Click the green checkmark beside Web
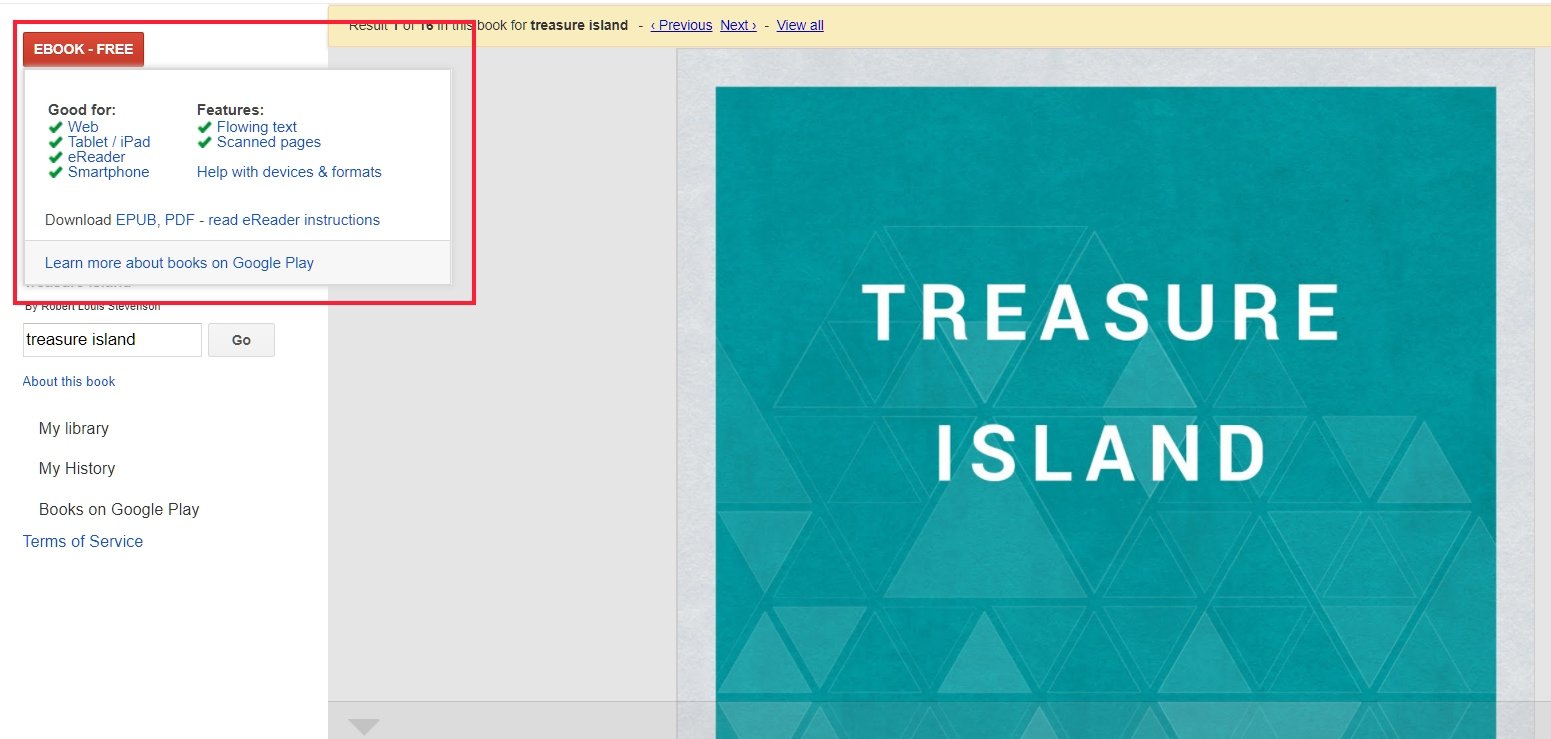 (x=56, y=127)
